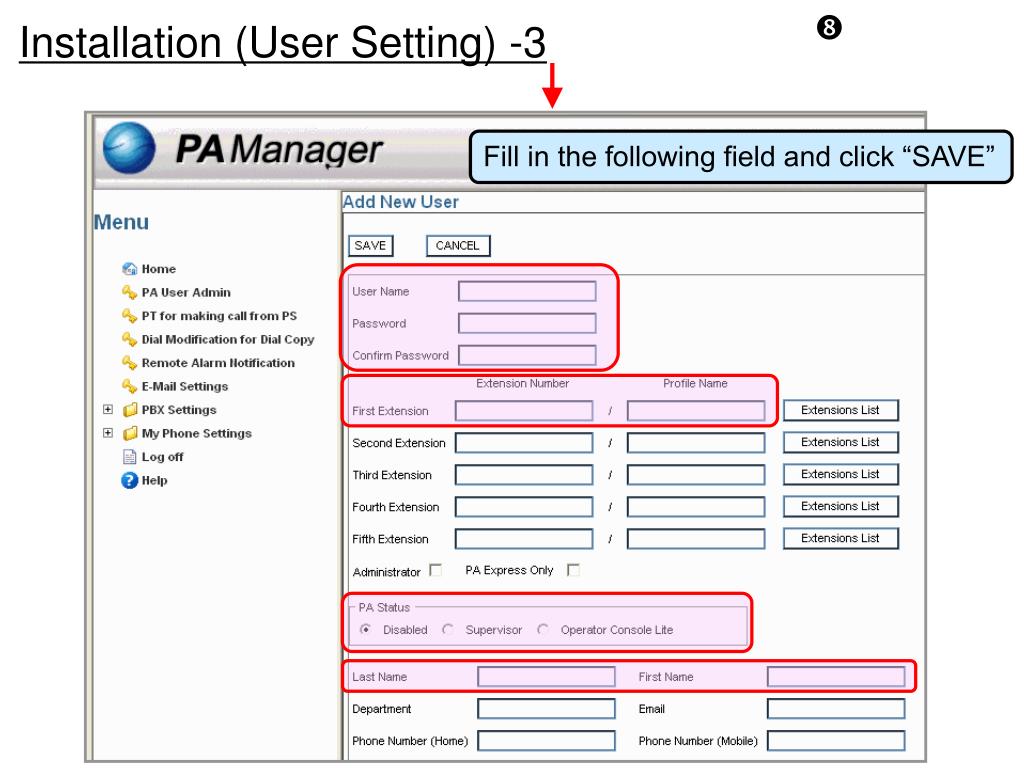The image size is (1024, 768).
Task: Focus Phone Number (Mobile) field
Action: (836, 741)
